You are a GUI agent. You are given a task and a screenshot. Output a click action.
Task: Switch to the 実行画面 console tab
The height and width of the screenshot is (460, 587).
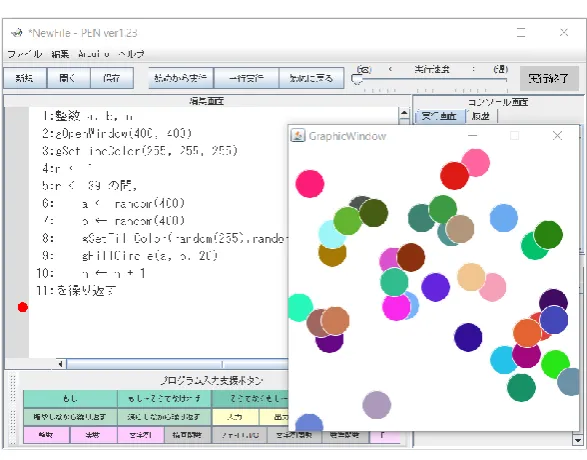click(439, 116)
